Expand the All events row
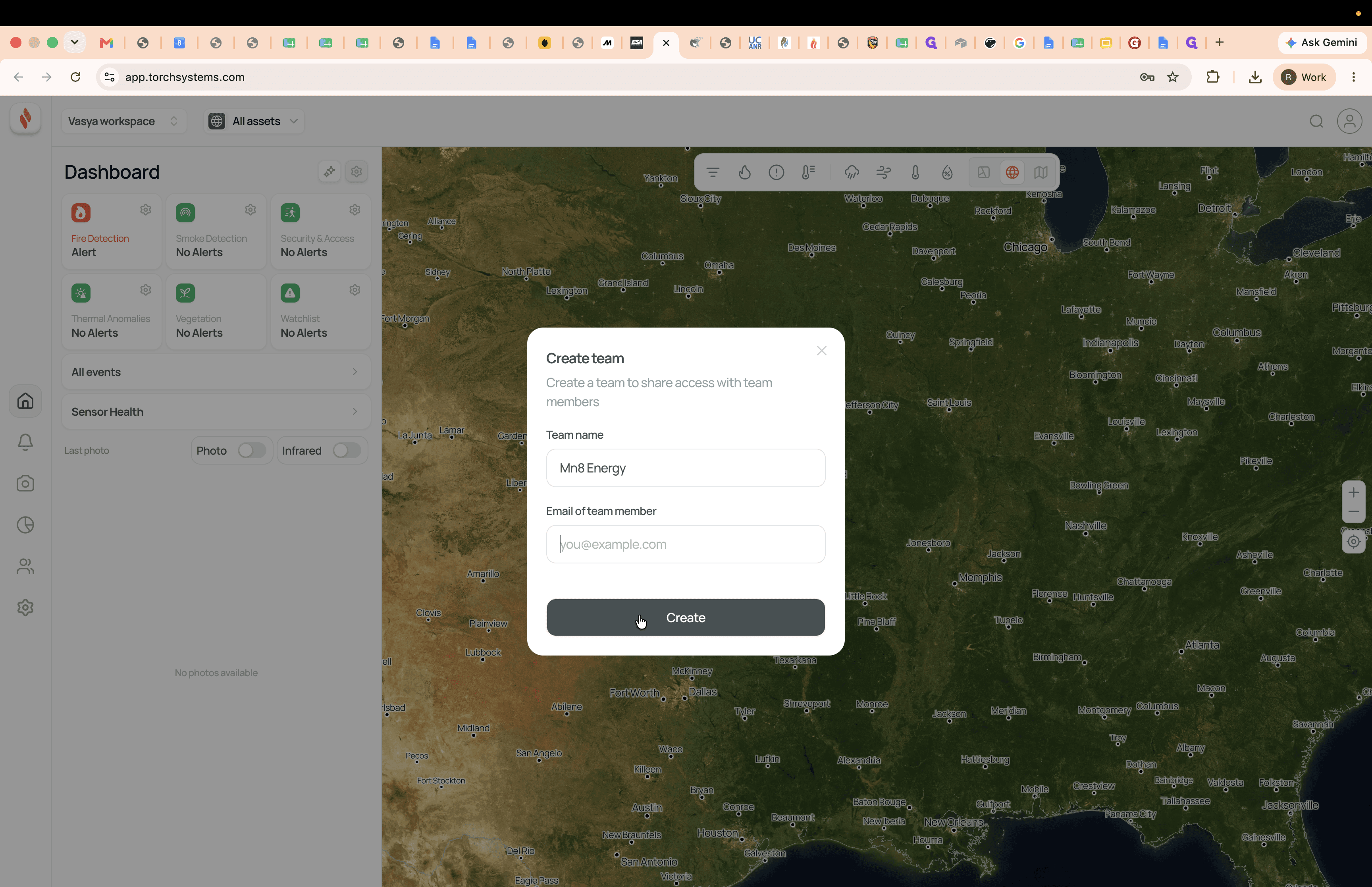Image resolution: width=1372 pixels, height=887 pixels. [216, 372]
